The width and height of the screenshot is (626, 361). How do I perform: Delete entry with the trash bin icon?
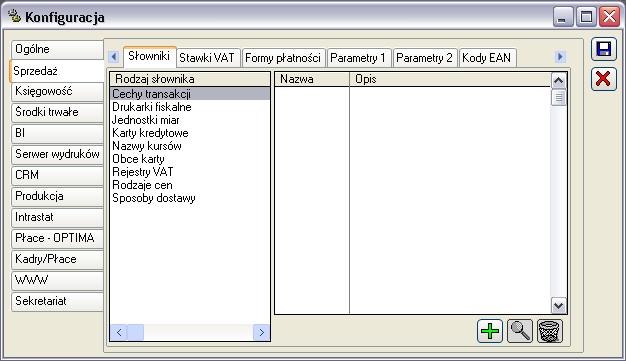550,331
